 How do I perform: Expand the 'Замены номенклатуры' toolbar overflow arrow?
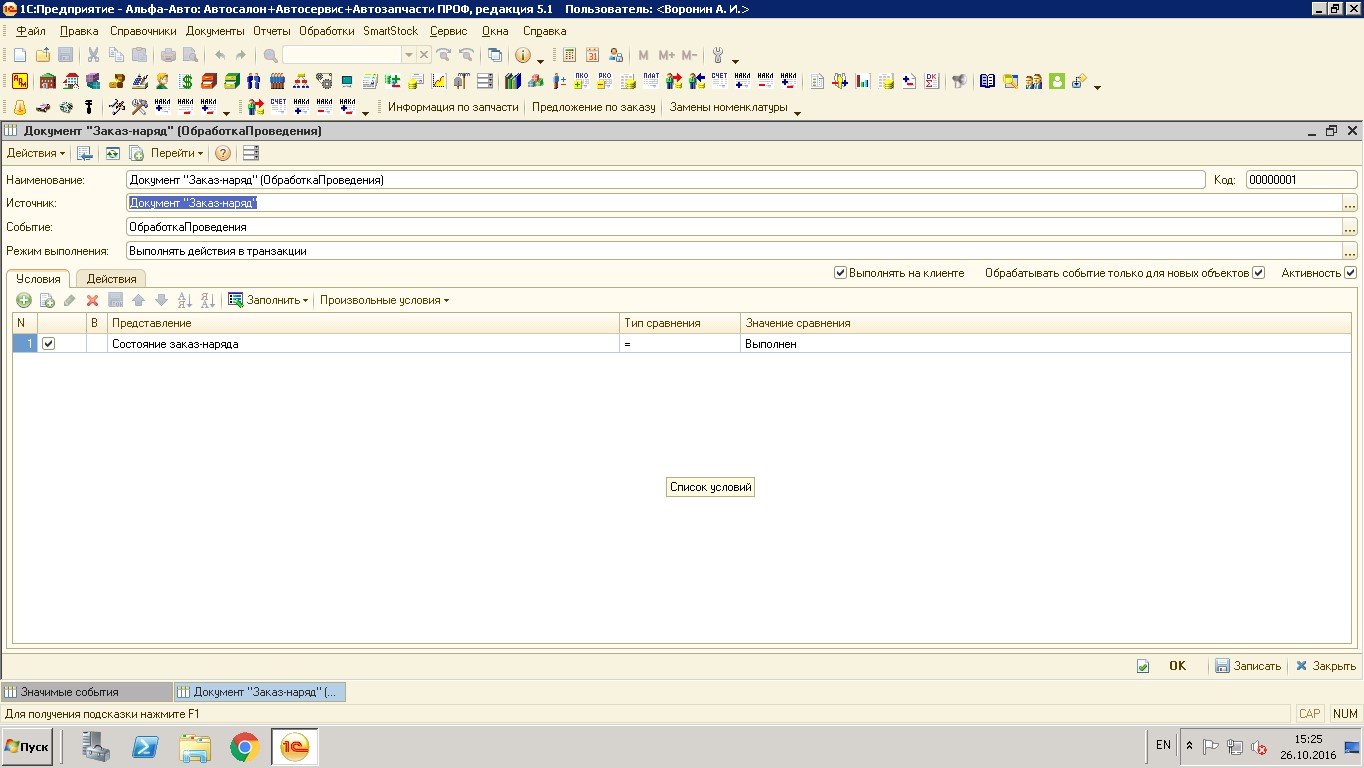(797, 112)
